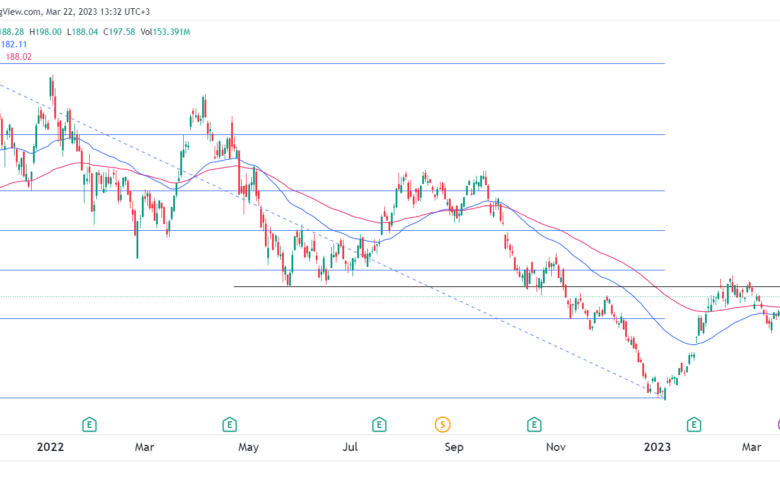780x487 pixels.
Task: Select the topmost blue horizontal level line
Action: (332, 64)
